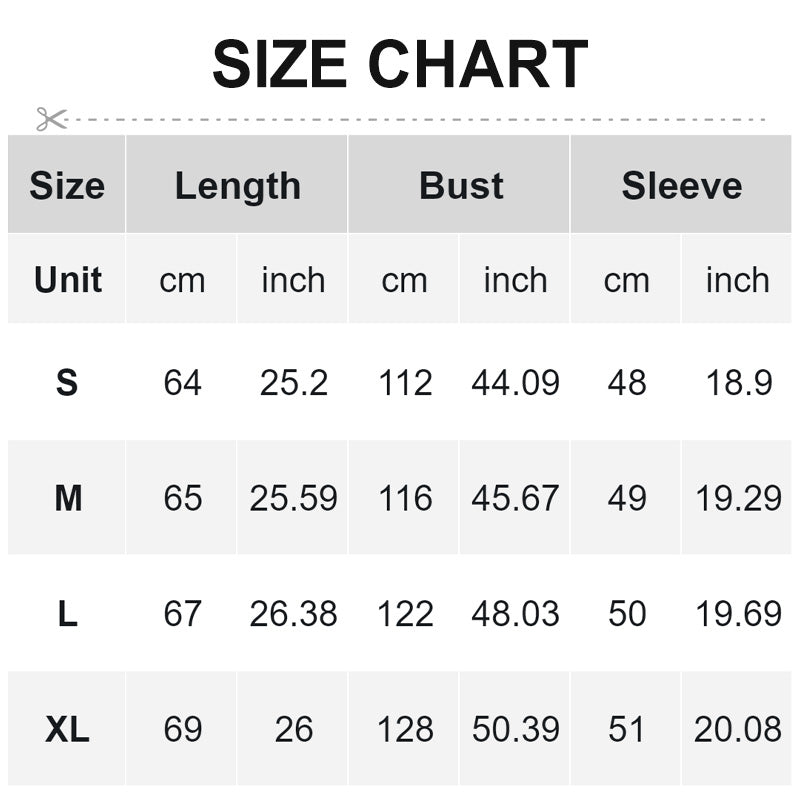Screen dimensions: 800x800
Task: Click the 18.9 sleeve inch value
Action: click(738, 383)
